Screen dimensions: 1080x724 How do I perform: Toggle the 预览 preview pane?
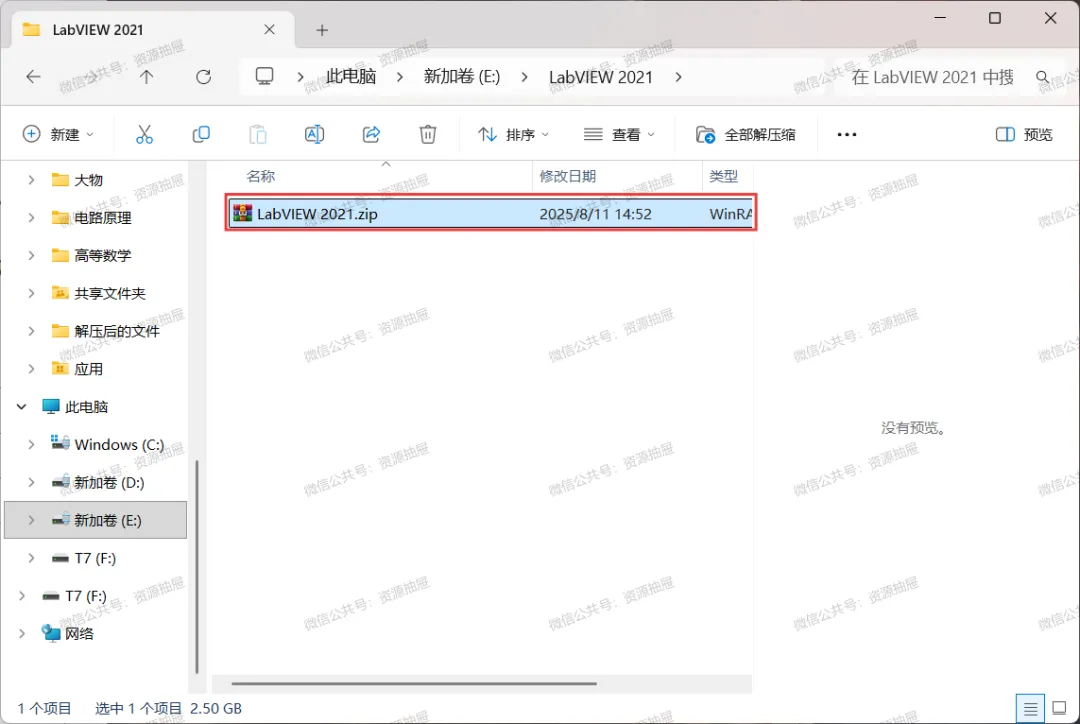[x=1024, y=134]
